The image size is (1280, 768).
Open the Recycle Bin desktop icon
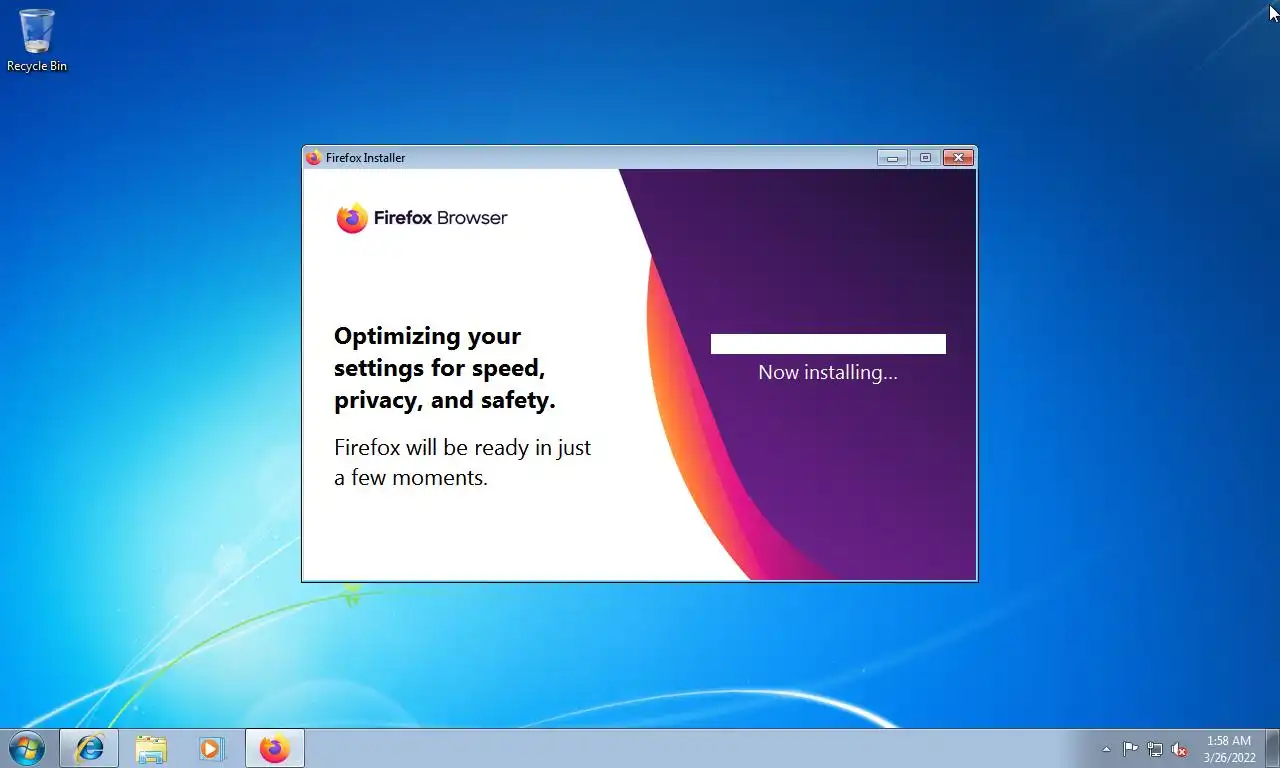tap(37, 40)
